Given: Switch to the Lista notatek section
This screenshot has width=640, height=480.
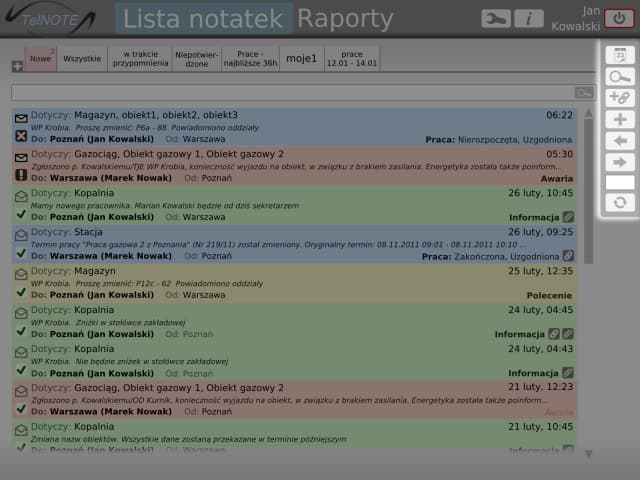Looking at the screenshot, I should (x=203, y=19).
